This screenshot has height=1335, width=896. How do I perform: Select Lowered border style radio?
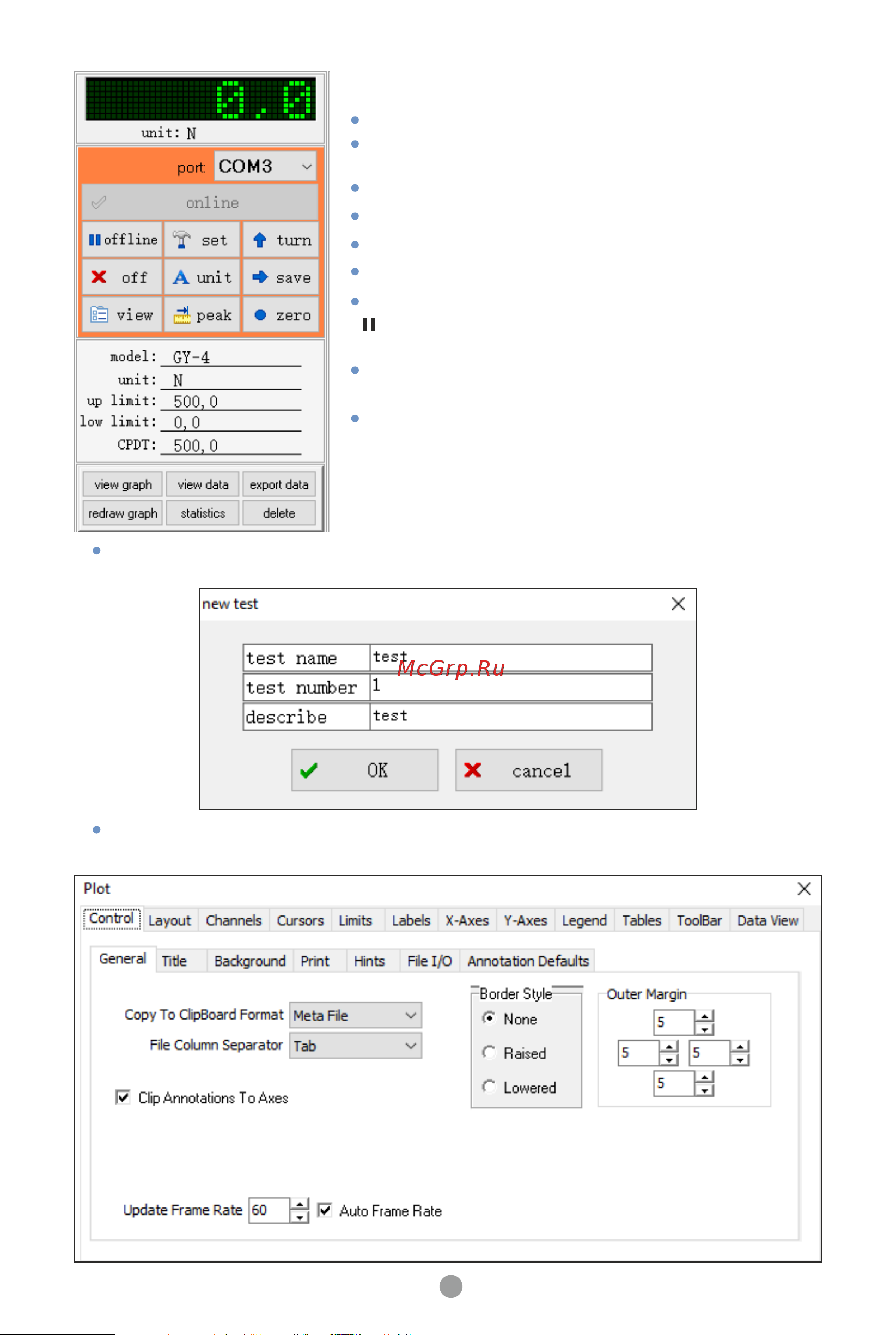(489, 1087)
